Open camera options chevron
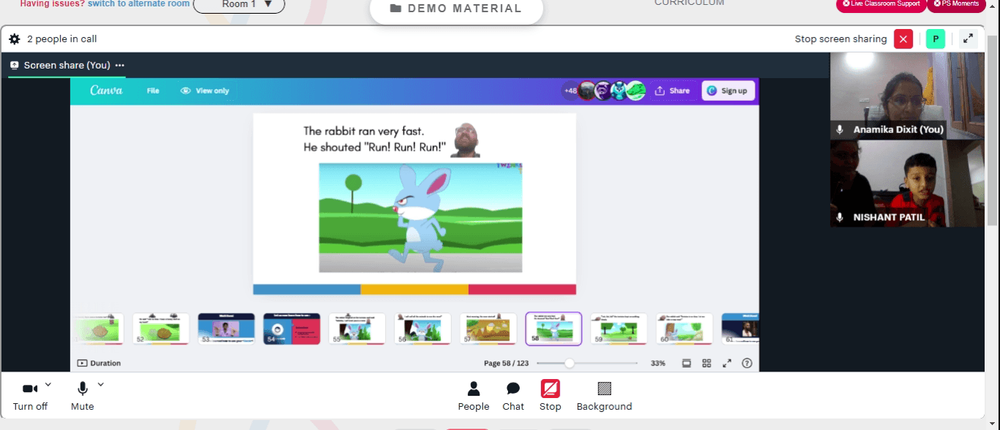 [48, 385]
